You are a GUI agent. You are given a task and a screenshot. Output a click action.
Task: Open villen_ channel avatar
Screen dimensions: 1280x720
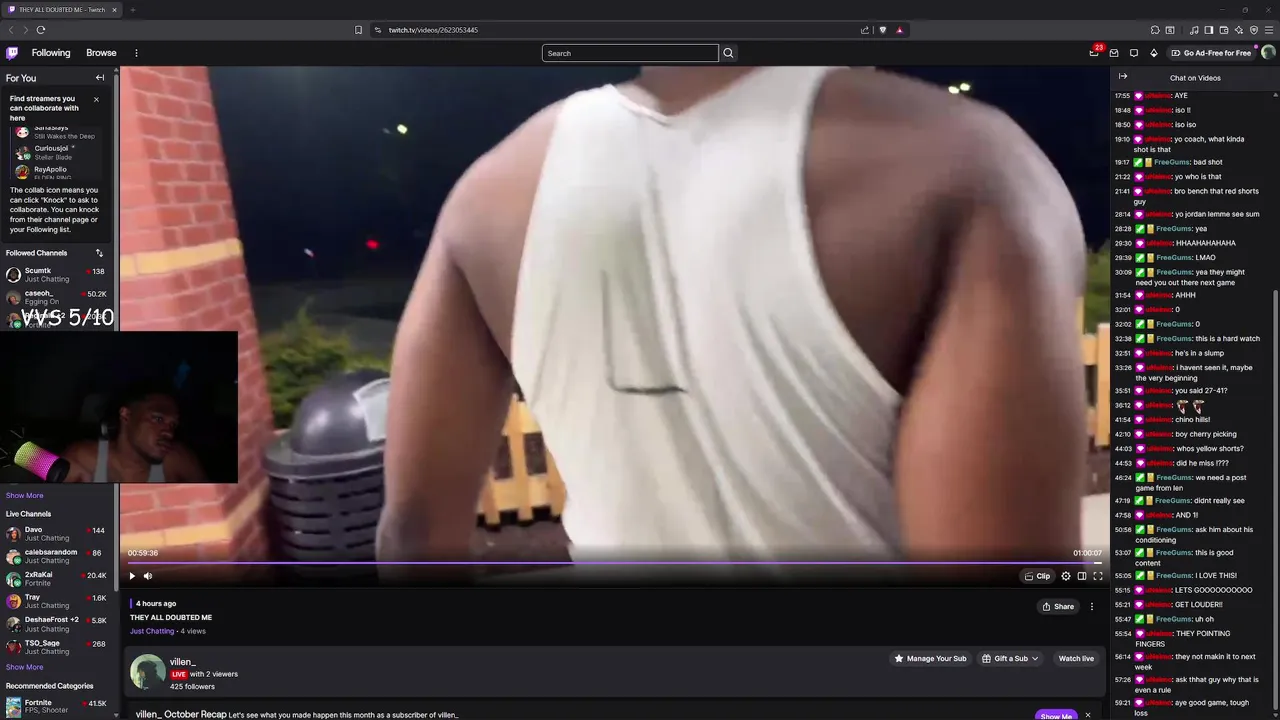point(147,672)
